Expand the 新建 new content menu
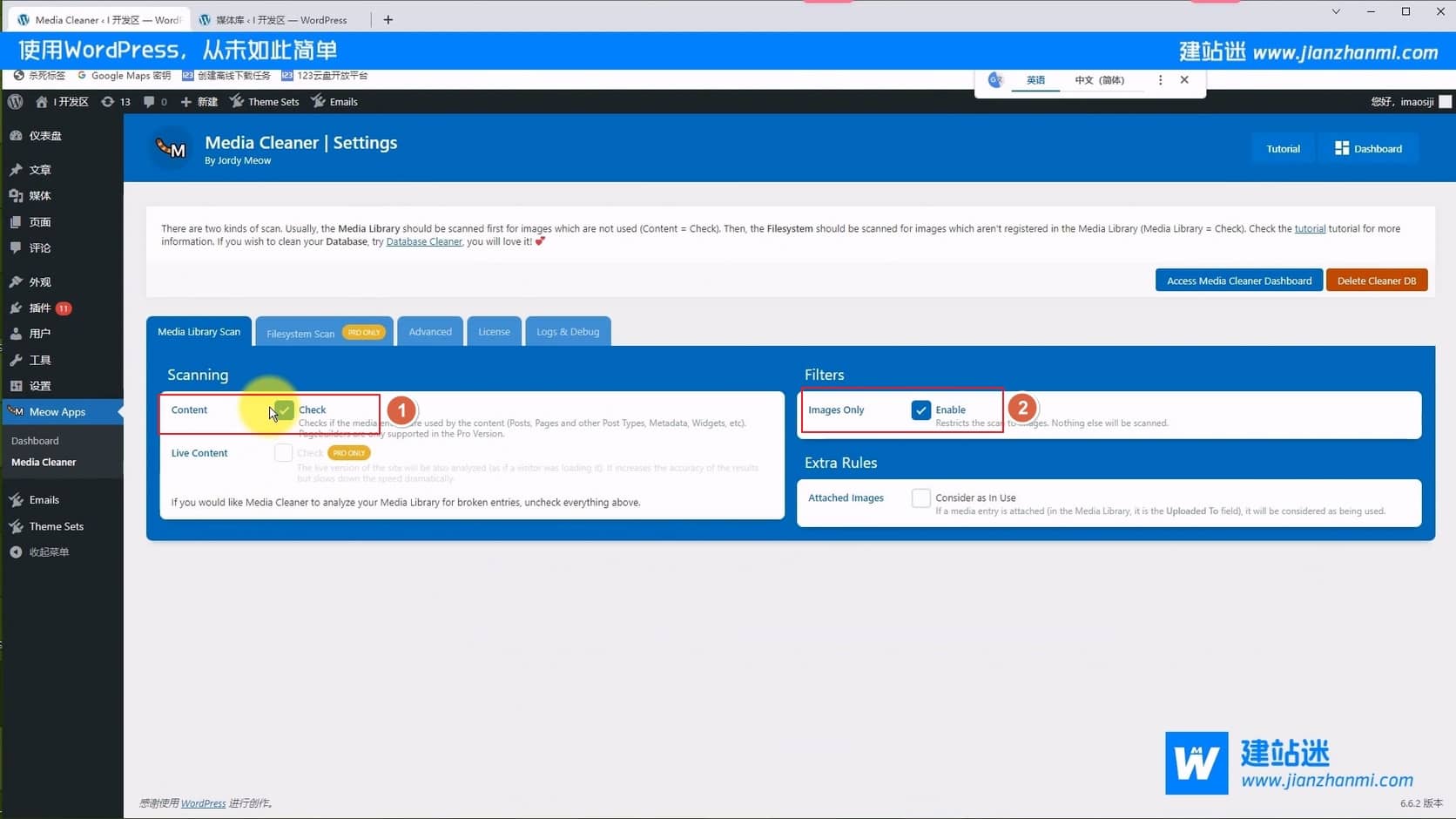 pyautogui.click(x=199, y=102)
